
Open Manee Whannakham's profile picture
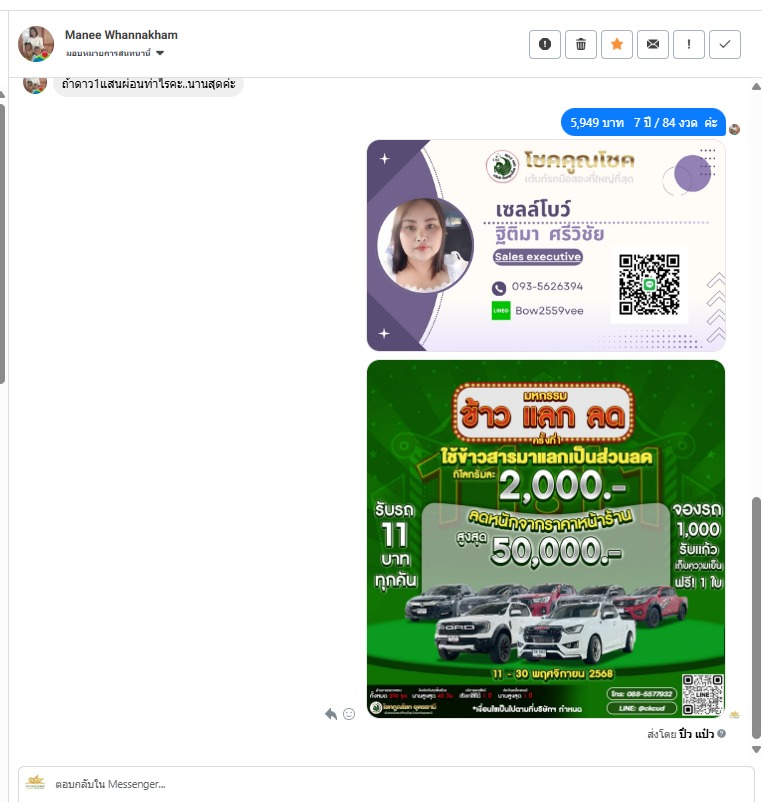(36, 44)
